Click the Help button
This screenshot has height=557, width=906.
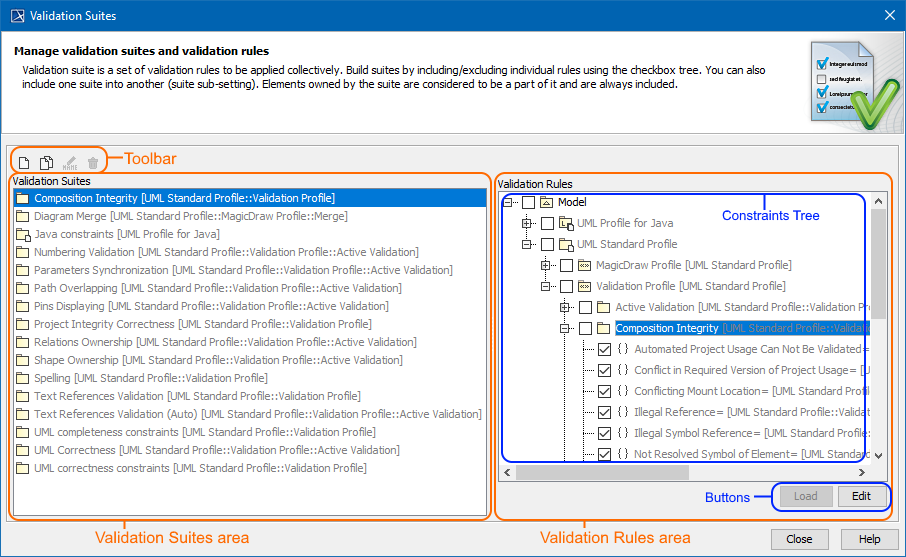pos(869,538)
